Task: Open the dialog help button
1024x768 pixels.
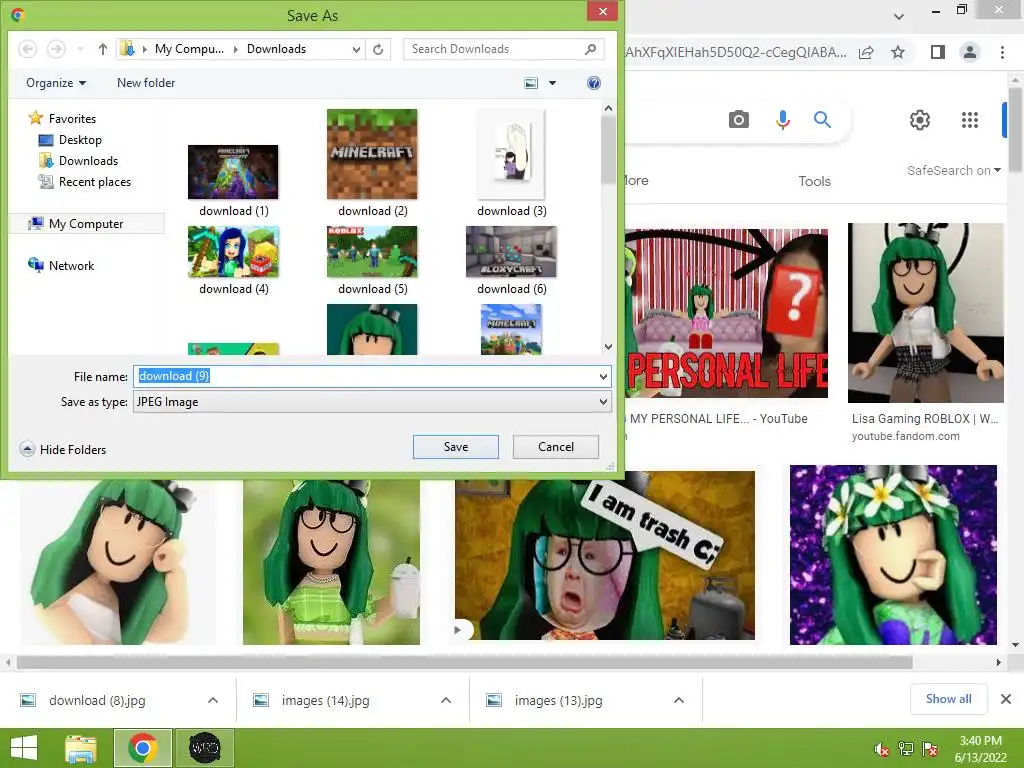Action: [x=594, y=83]
